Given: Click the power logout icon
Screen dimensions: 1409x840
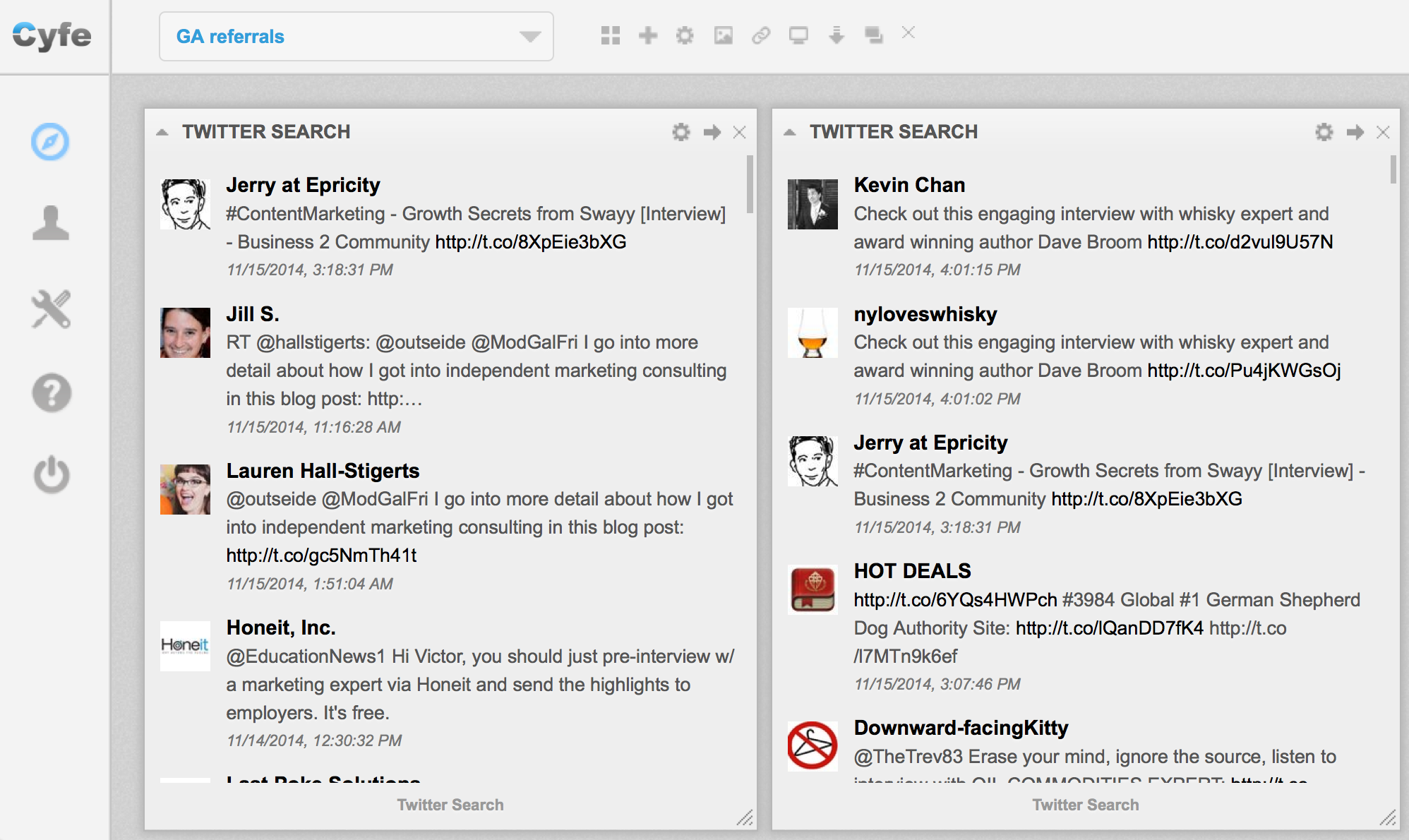Looking at the screenshot, I should [x=51, y=474].
